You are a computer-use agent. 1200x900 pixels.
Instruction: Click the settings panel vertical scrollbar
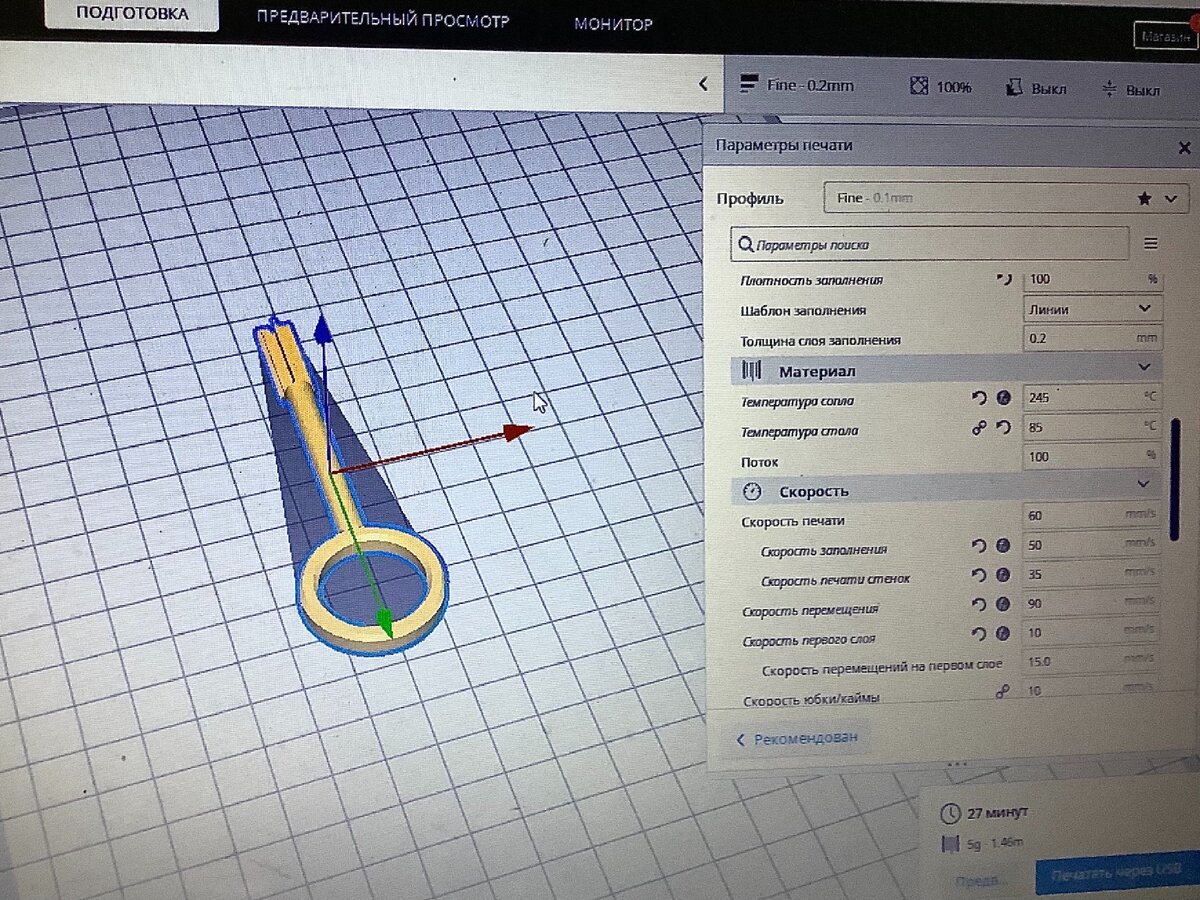click(1176, 479)
